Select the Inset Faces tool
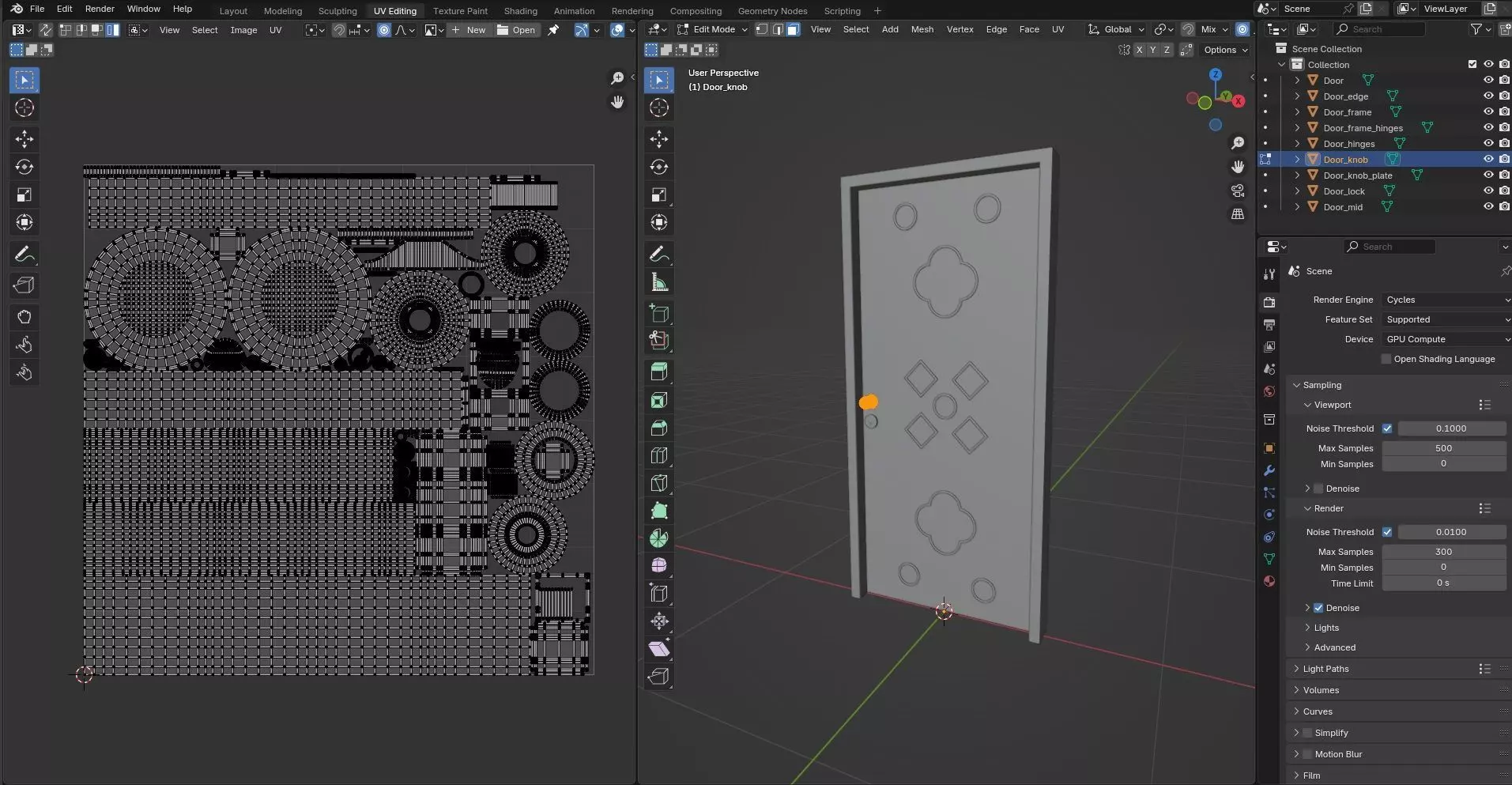The height and width of the screenshot is (785, 1512). (659, 400)
